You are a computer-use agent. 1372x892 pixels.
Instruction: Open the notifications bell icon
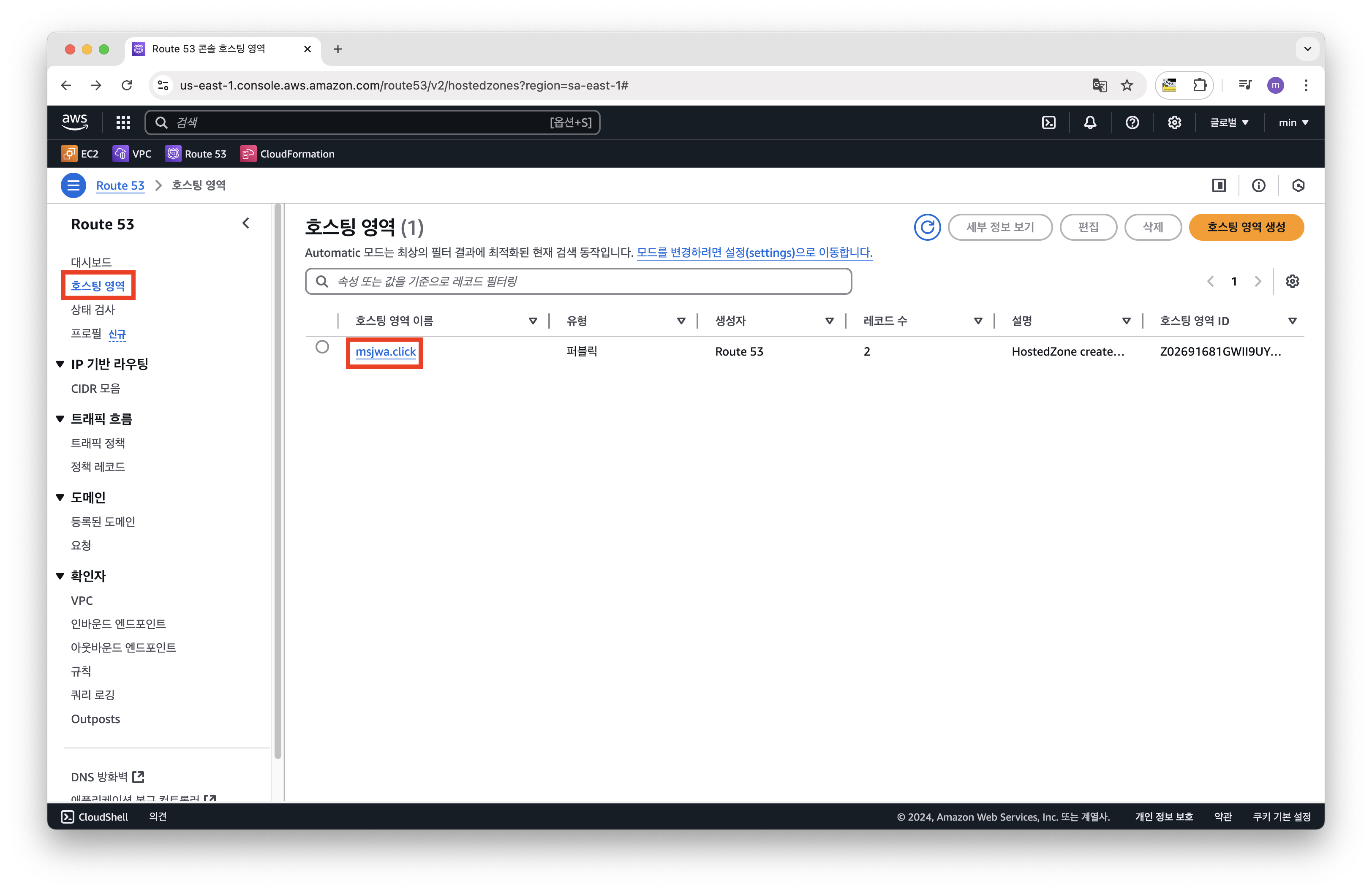click(1089, 123)
